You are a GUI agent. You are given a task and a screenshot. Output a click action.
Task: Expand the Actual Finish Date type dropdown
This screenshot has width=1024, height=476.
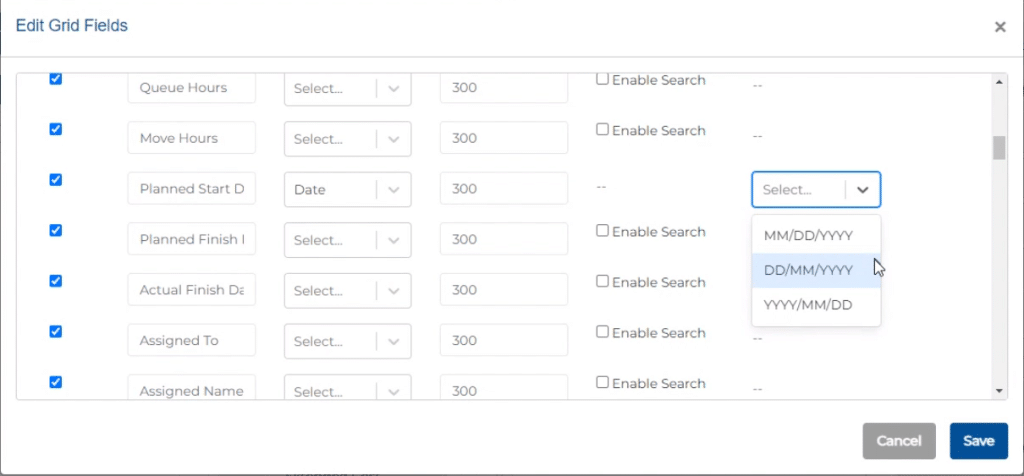click(347, 291)
